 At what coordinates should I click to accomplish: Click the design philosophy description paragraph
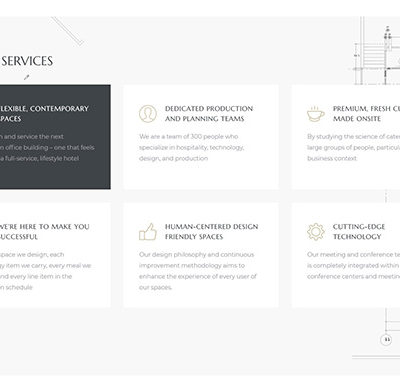(x=198, y=271)
